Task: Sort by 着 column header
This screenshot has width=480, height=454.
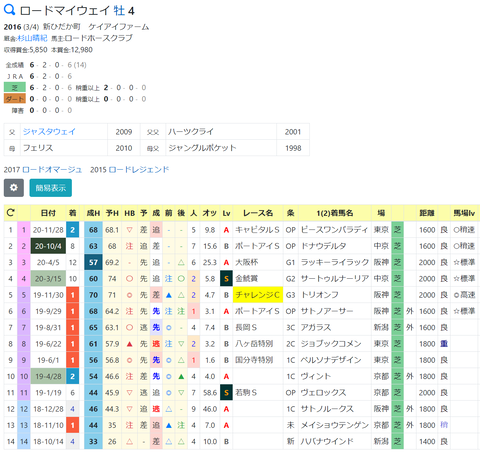Action: pyautogui.click(x=73, y=213)
